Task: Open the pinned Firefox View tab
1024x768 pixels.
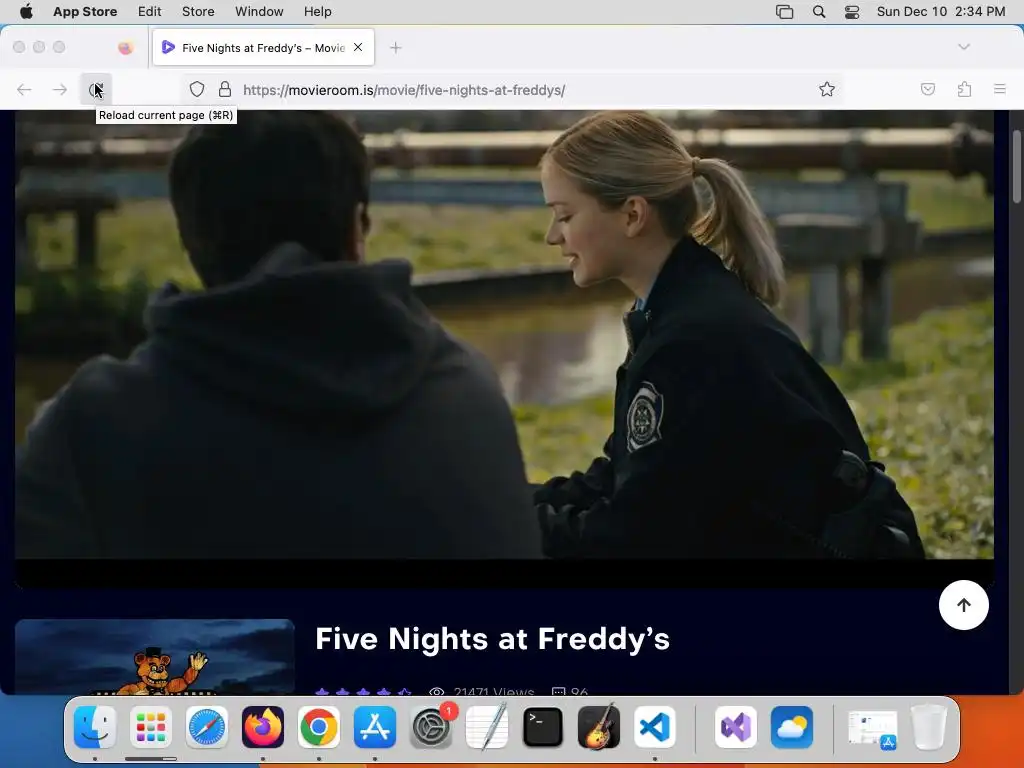Action: (x=125, y=47)
